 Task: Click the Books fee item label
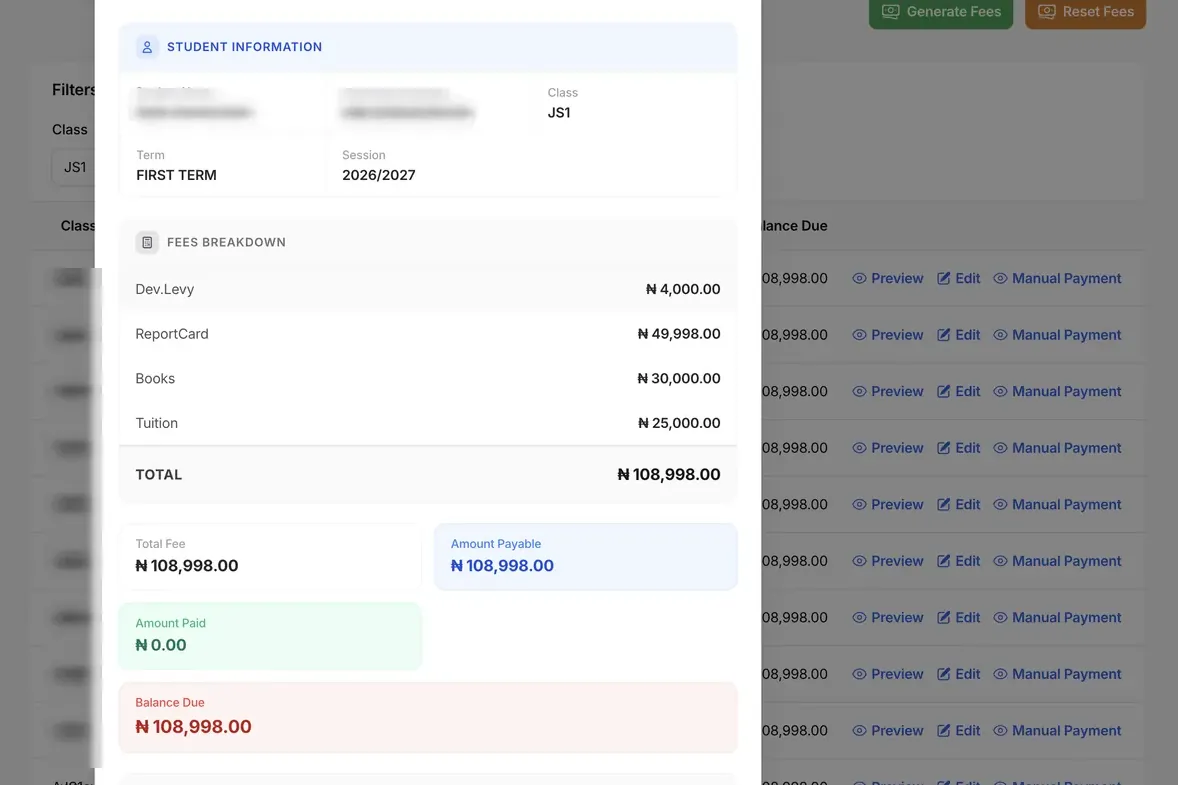pyautogui.click(x=155, y=379)
